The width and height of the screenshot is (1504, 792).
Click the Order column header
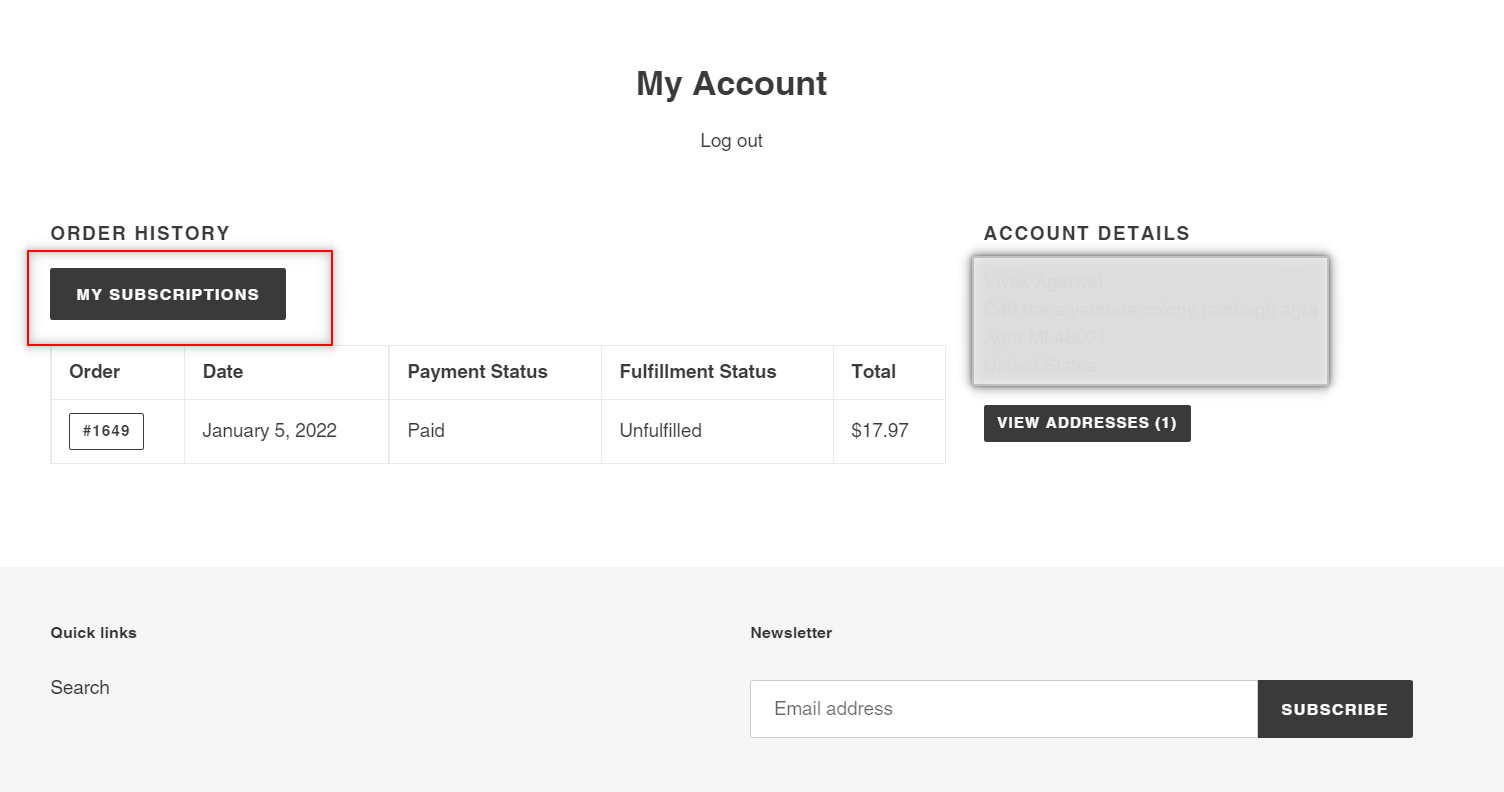(x=95, y=372)
